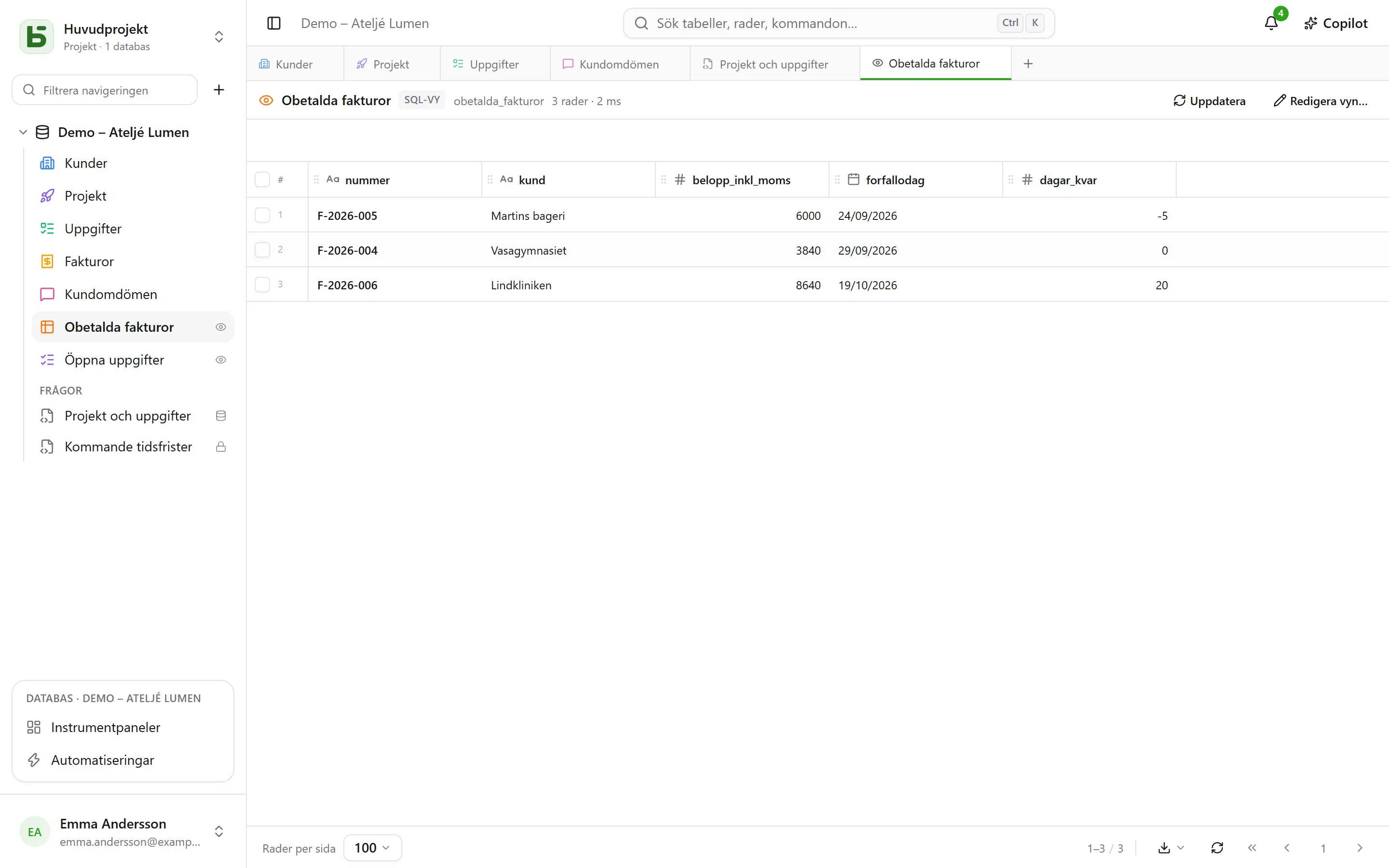Open Kunder table in sidebar

(x=133, y=163)
